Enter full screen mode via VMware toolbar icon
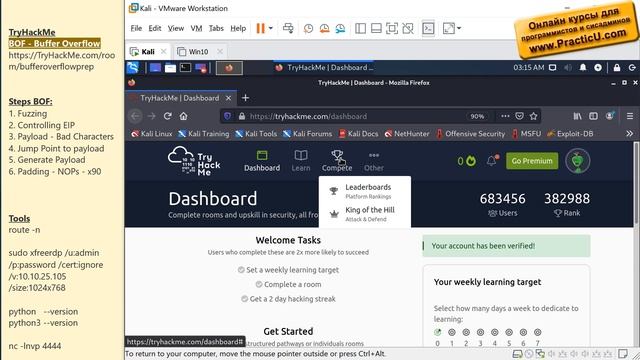This screenshot has width=640, height=360. (x=392, y=28)
